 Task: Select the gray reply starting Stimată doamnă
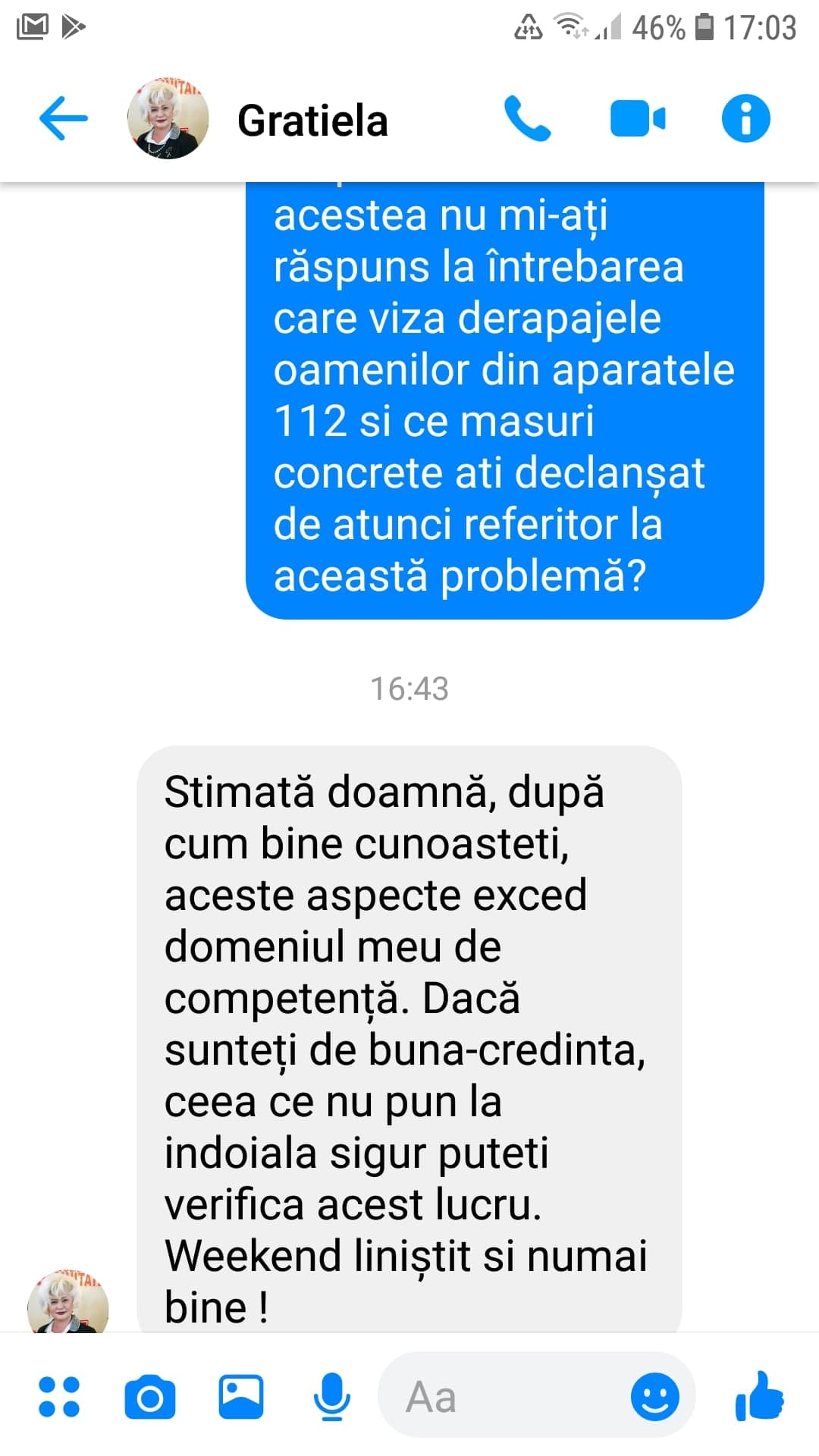click(x=409, y=1039)
